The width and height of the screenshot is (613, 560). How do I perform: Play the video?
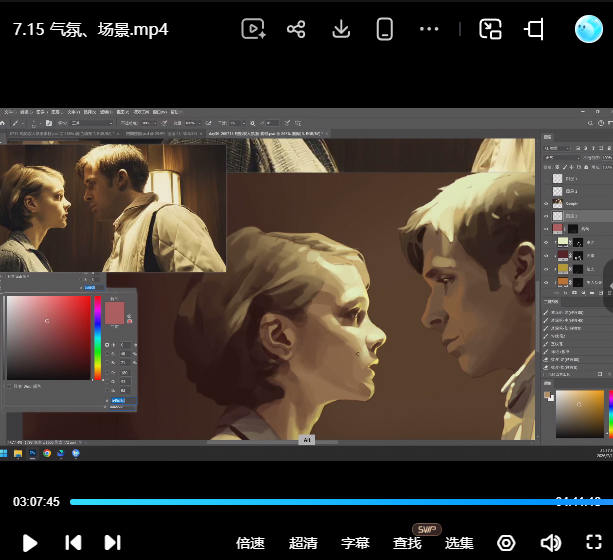tap(30, 543)
